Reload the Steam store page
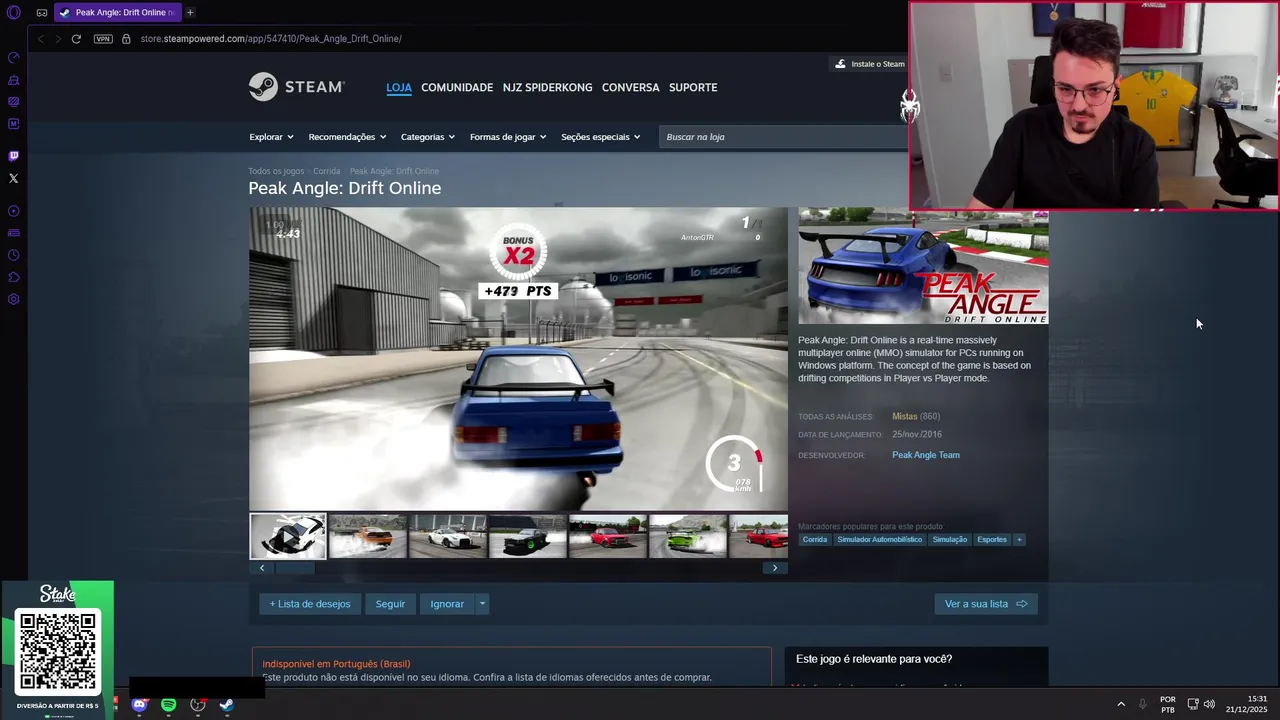 click(x=76, y=39)
